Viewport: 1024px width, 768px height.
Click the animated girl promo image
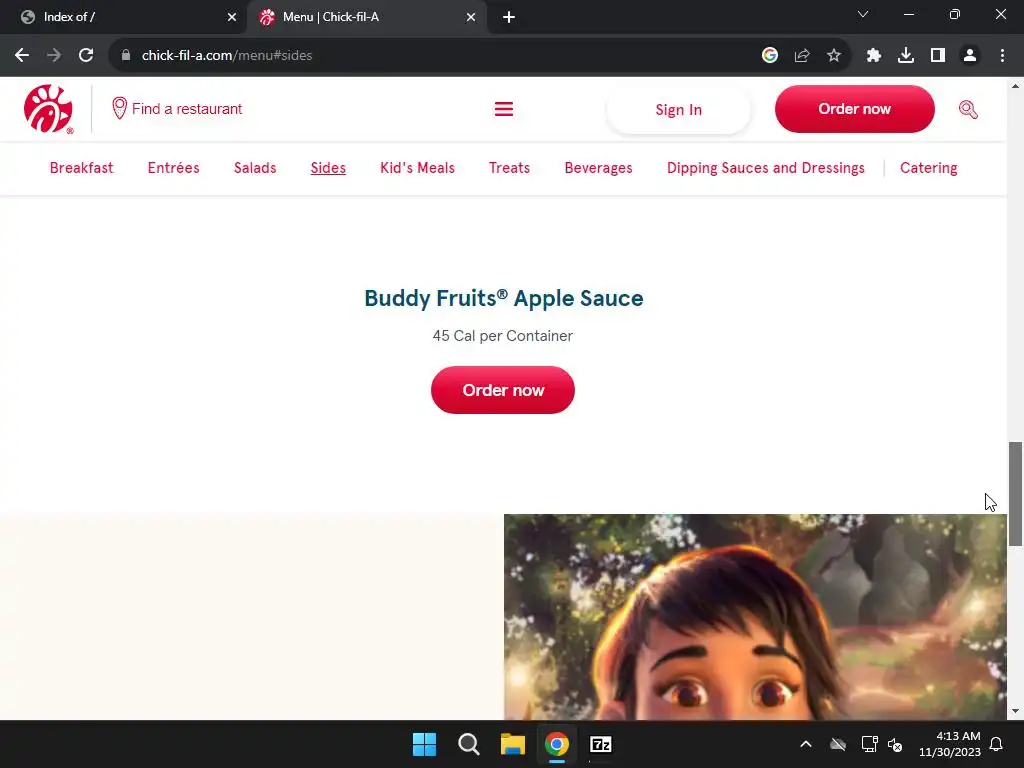click(x=756, y=617)
